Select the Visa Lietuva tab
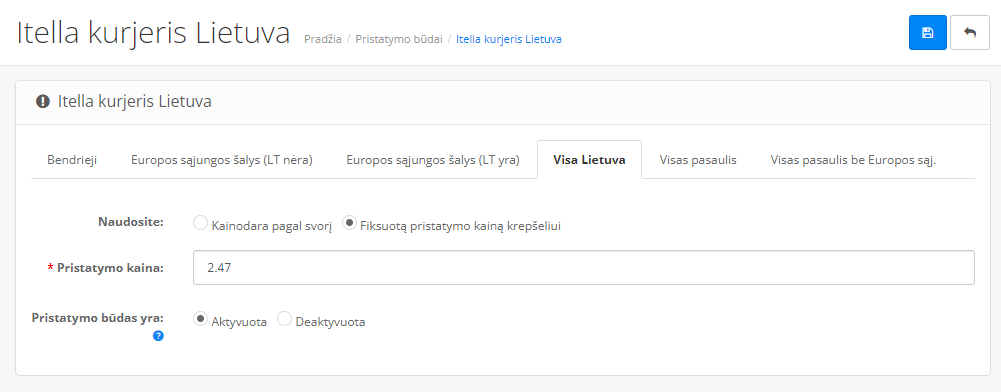 point(589,160)
